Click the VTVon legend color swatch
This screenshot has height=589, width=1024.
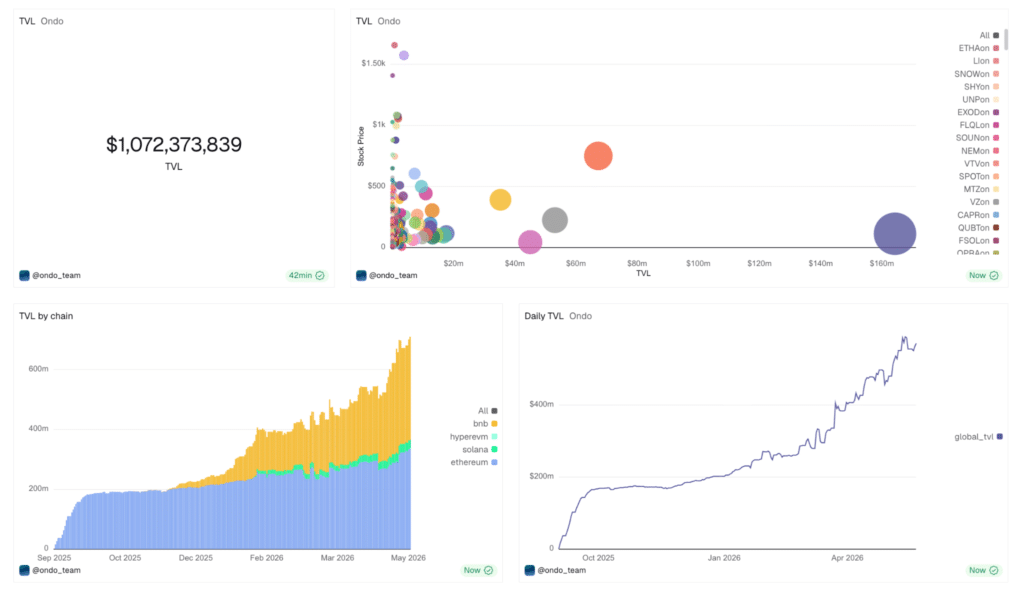pyautogui.click(x=996, y=163)
